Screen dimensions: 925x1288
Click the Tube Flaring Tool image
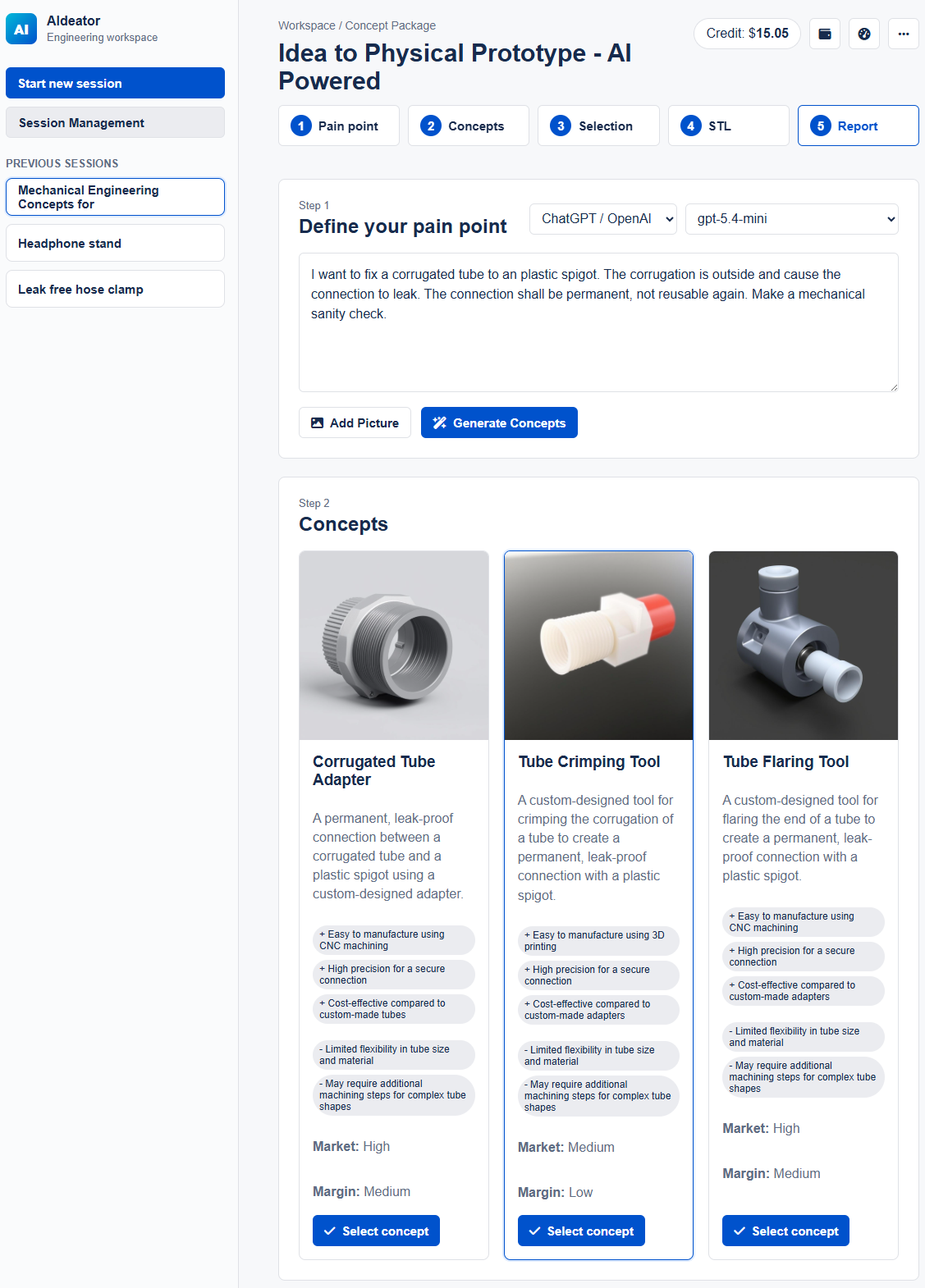[x=804, y=646]
